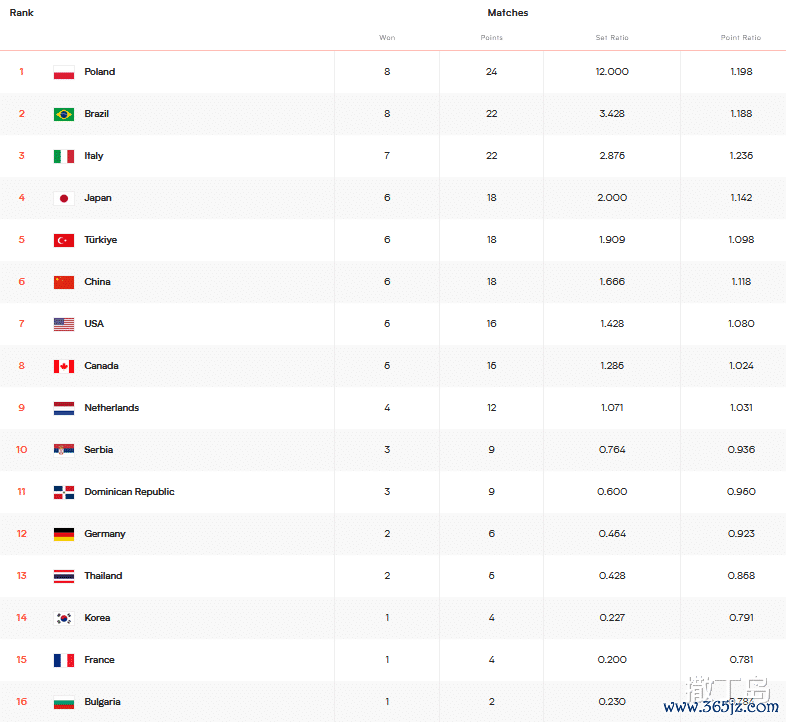This screenshot has height=722, width=786.
Task: Sort by the Won column header
Action: (387, 38)
